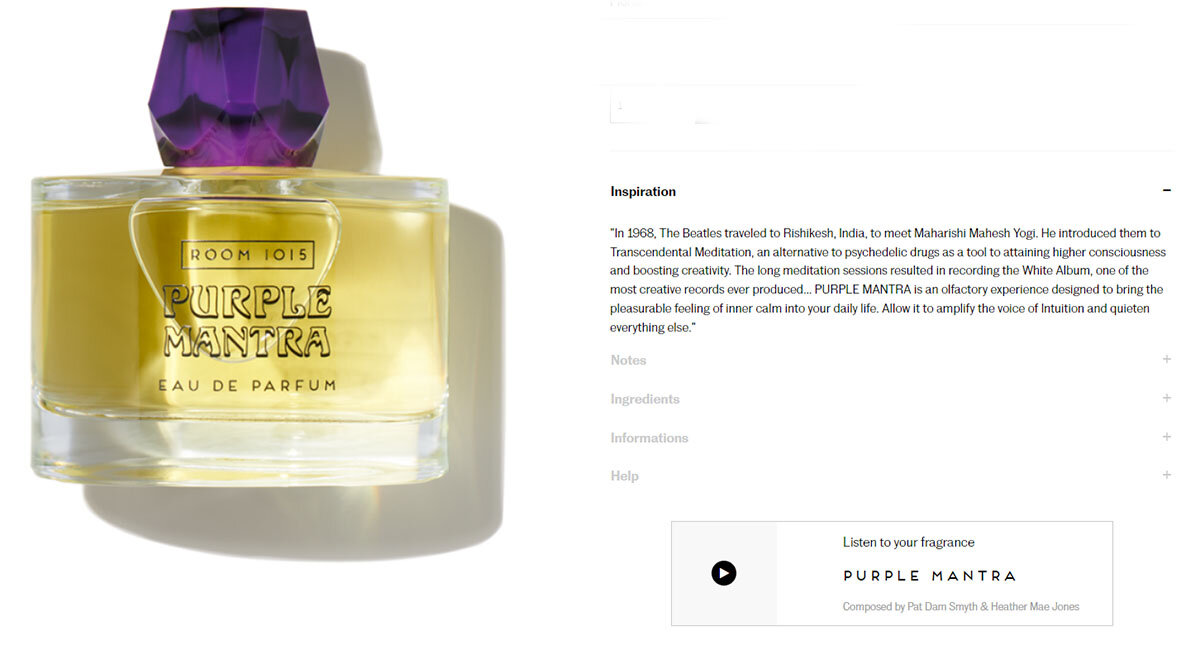
Task: Play the Purple Mantra fragrance track
Action: coord(724,573)
